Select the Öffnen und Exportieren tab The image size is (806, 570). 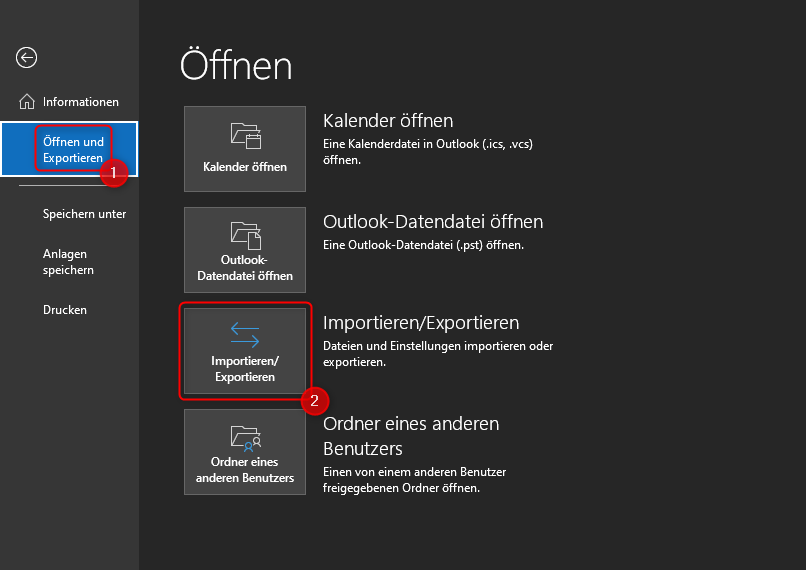point(73,150)
